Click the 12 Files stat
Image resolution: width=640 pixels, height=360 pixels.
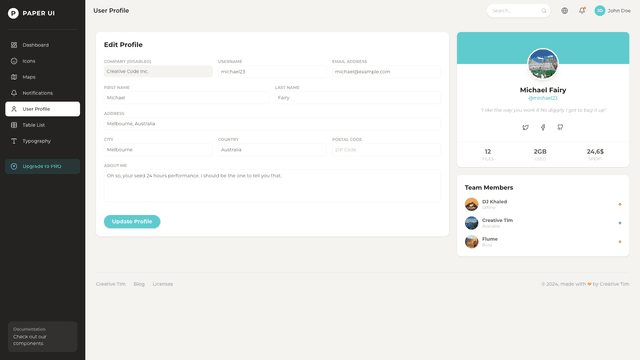coord(488,154)
